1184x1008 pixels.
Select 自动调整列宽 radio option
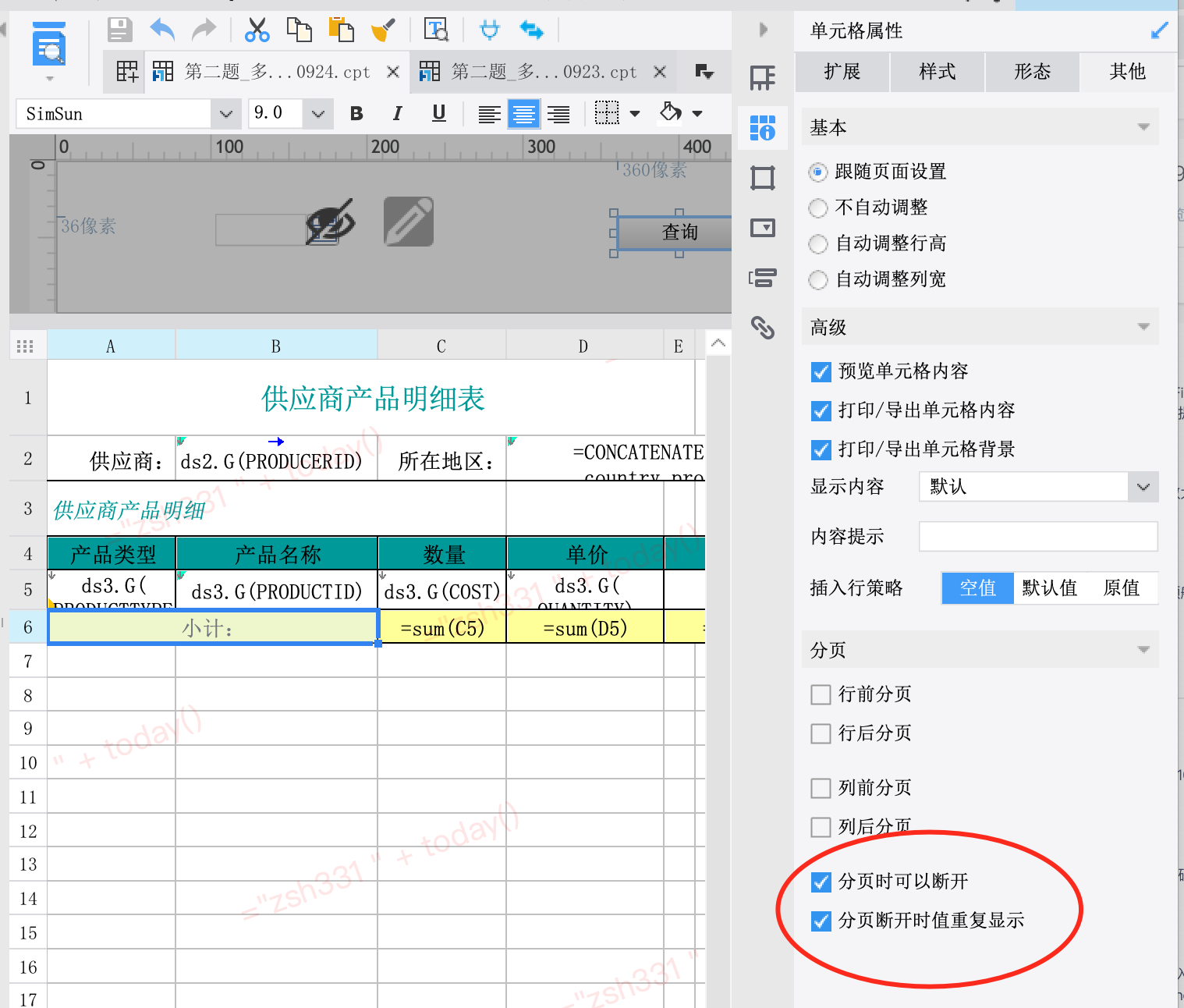(x=818, y=279)
